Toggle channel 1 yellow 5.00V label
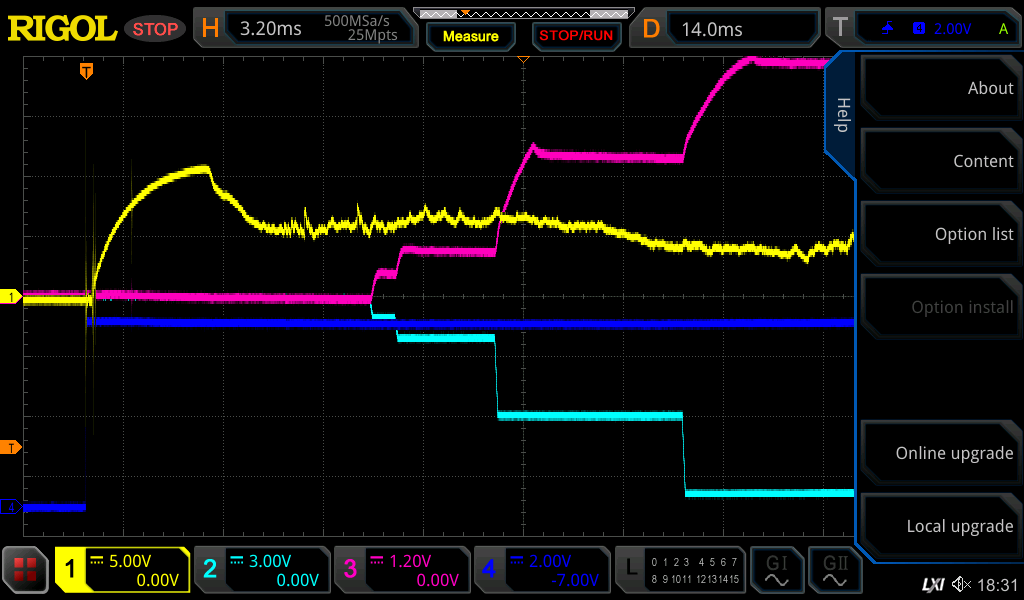1024x600 pixels. pyautogui.click(x=122, y=571)
